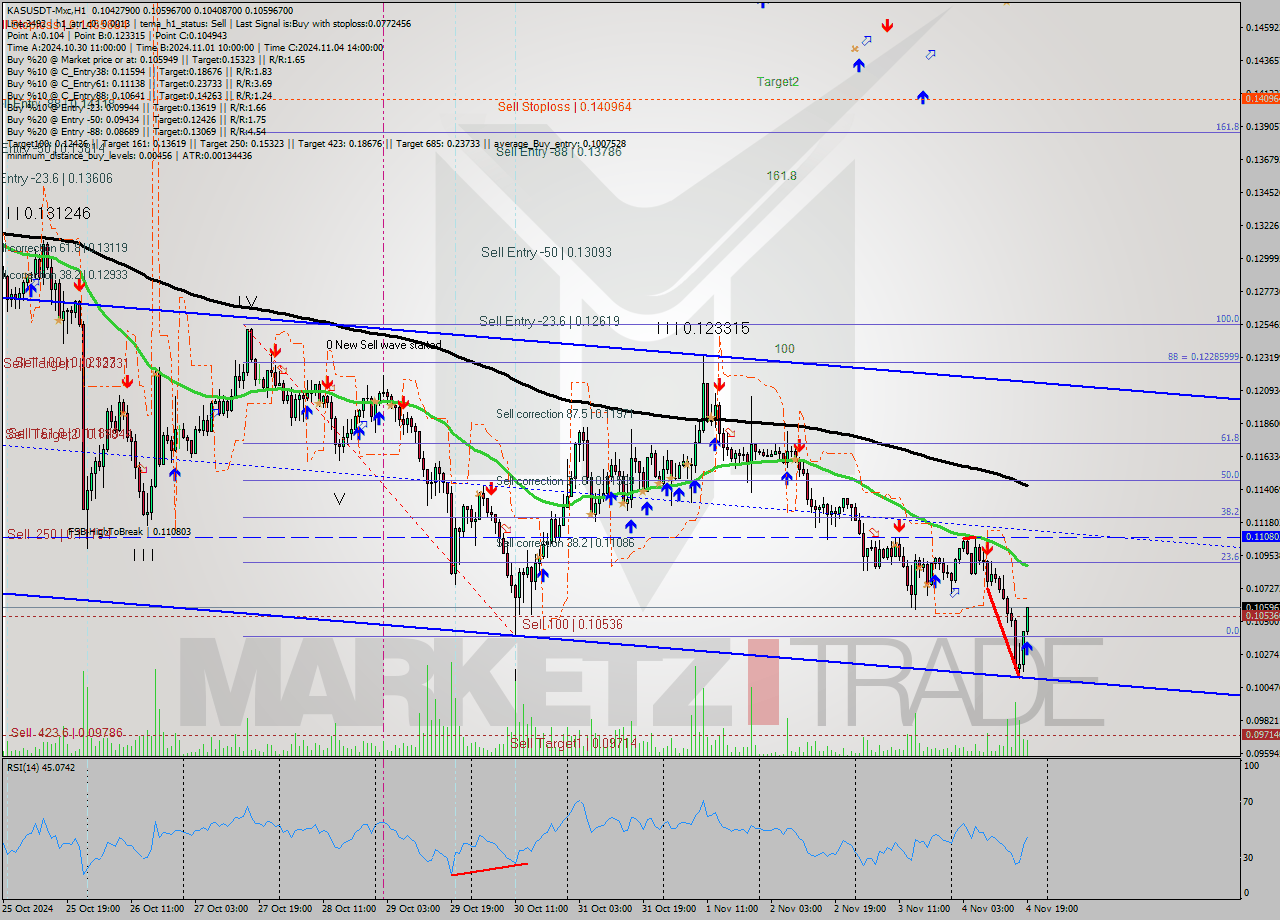Click the 'Sell Target1 | 0.09714' label

(x=573, y=743)
